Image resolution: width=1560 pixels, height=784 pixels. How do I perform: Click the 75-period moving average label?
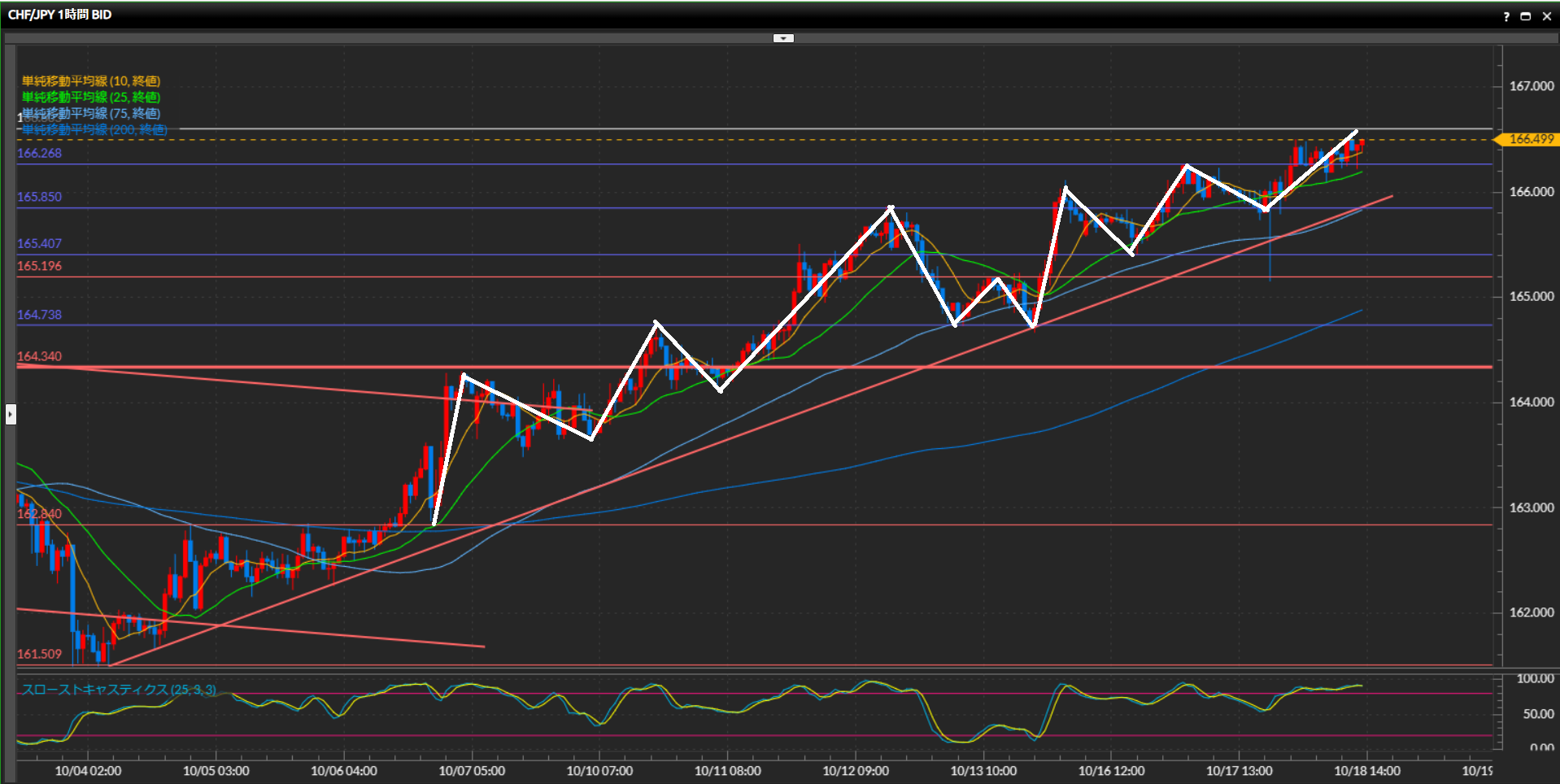(x=91, y=113)
